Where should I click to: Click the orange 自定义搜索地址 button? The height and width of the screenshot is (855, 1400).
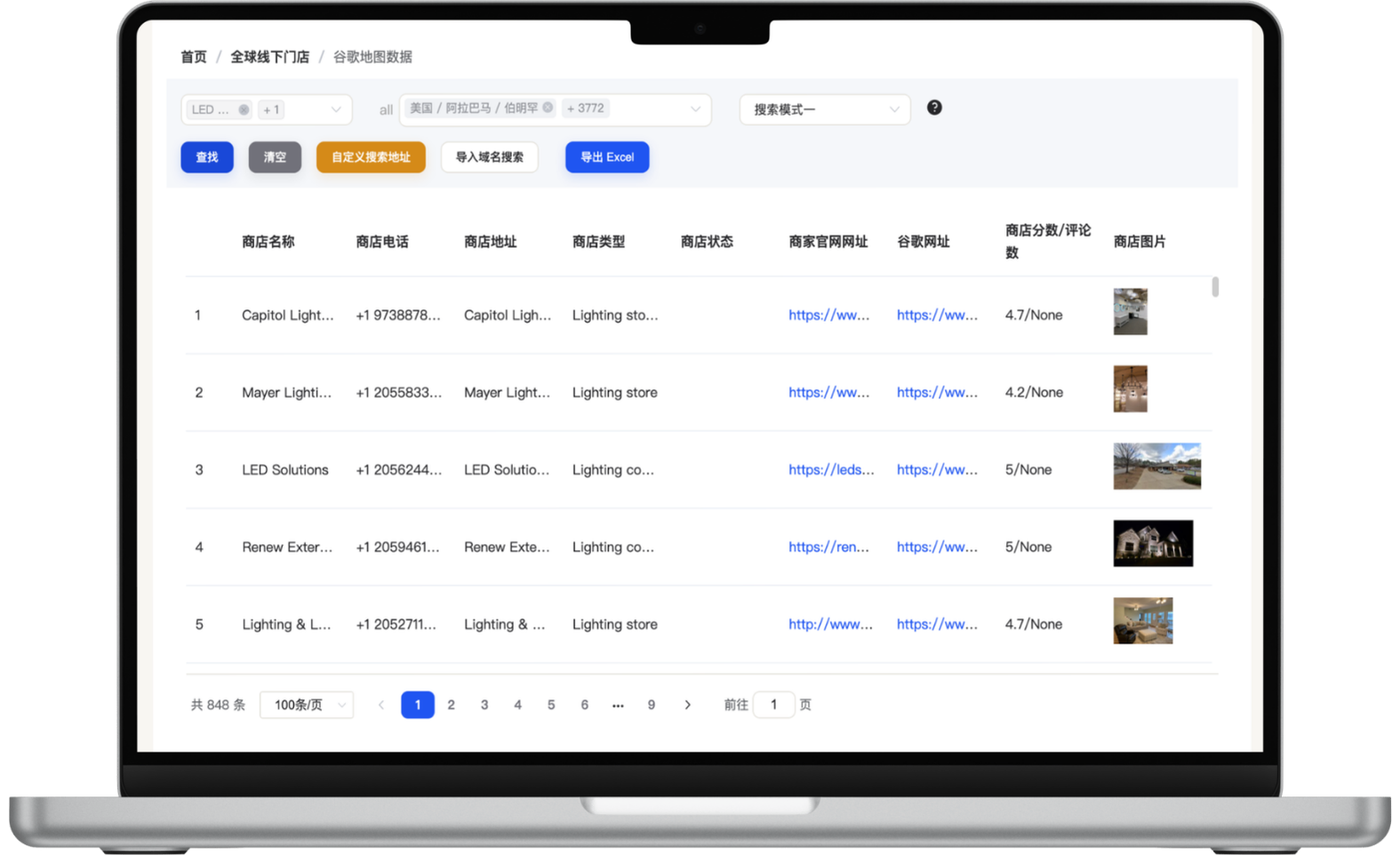click(x=371, y=157)
